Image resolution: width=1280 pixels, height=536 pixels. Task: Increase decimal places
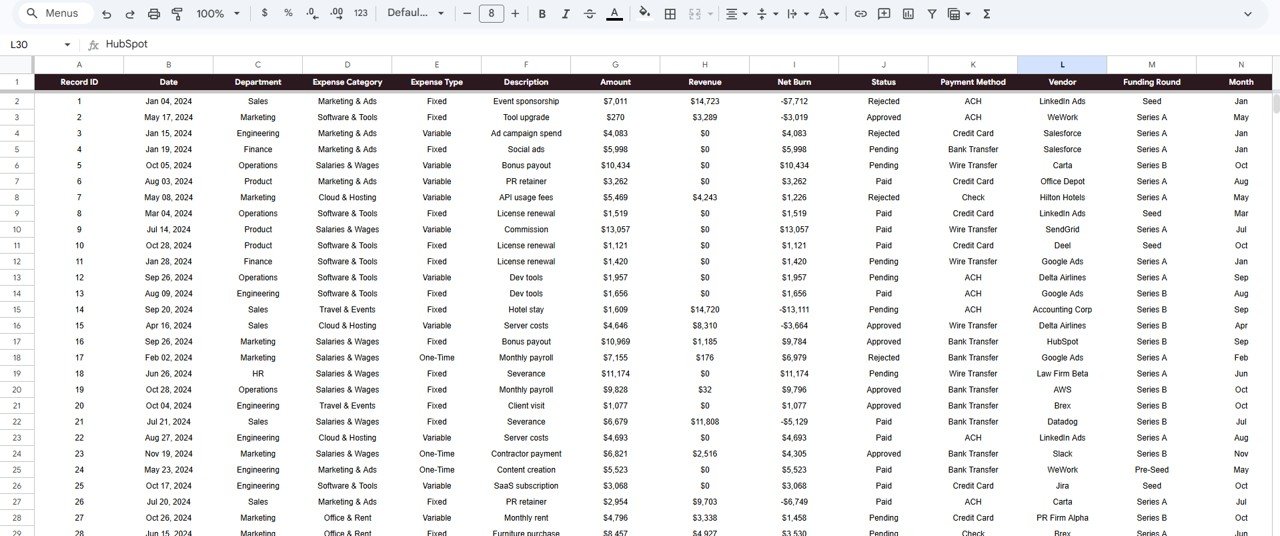336,14
